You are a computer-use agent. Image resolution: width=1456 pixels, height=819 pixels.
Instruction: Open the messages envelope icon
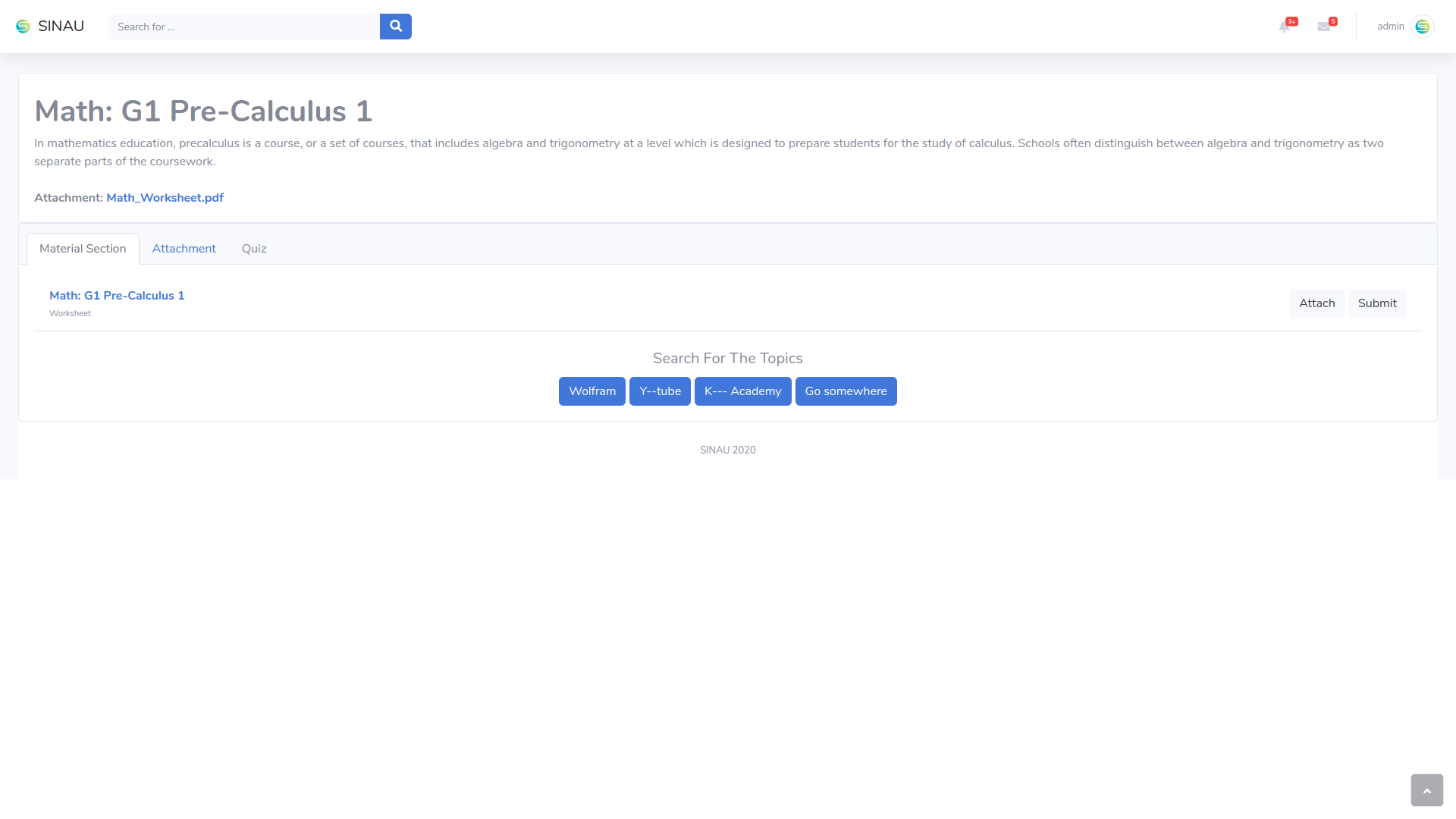click(x=1324, y=27)
